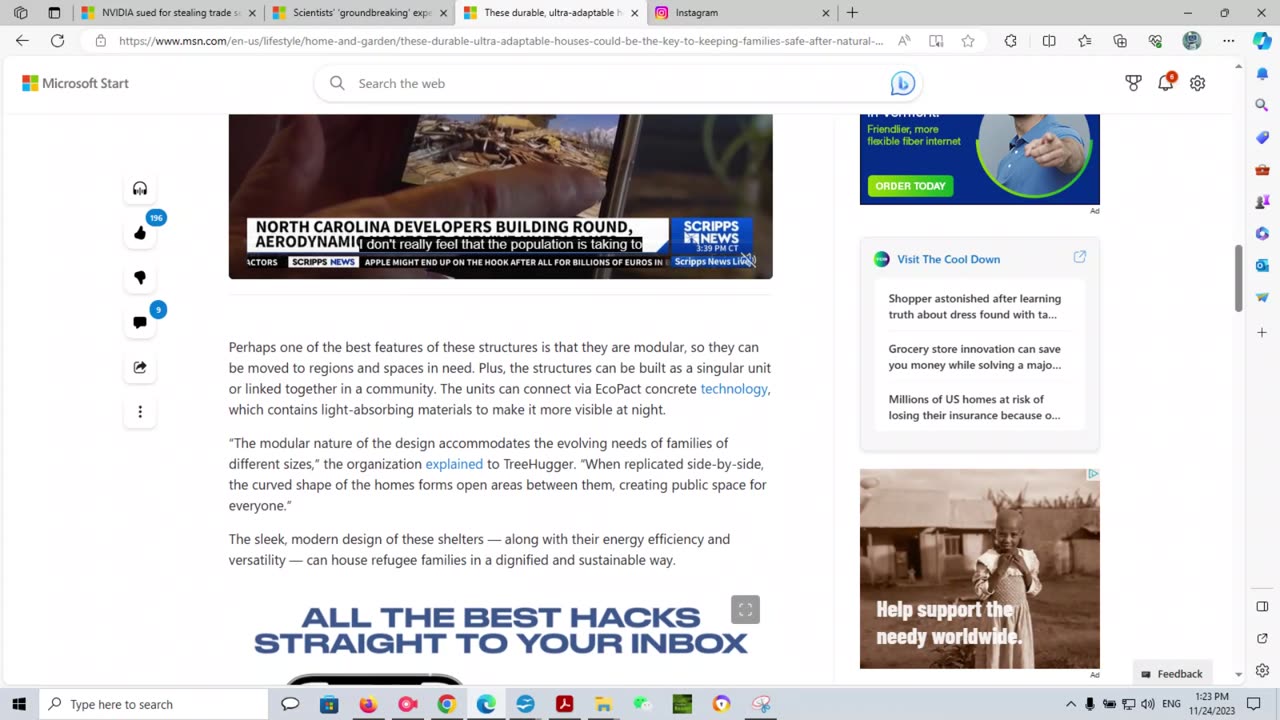Click the Bing chat icon in search box
Viewport: 1280px width, 720px height.
902,84
